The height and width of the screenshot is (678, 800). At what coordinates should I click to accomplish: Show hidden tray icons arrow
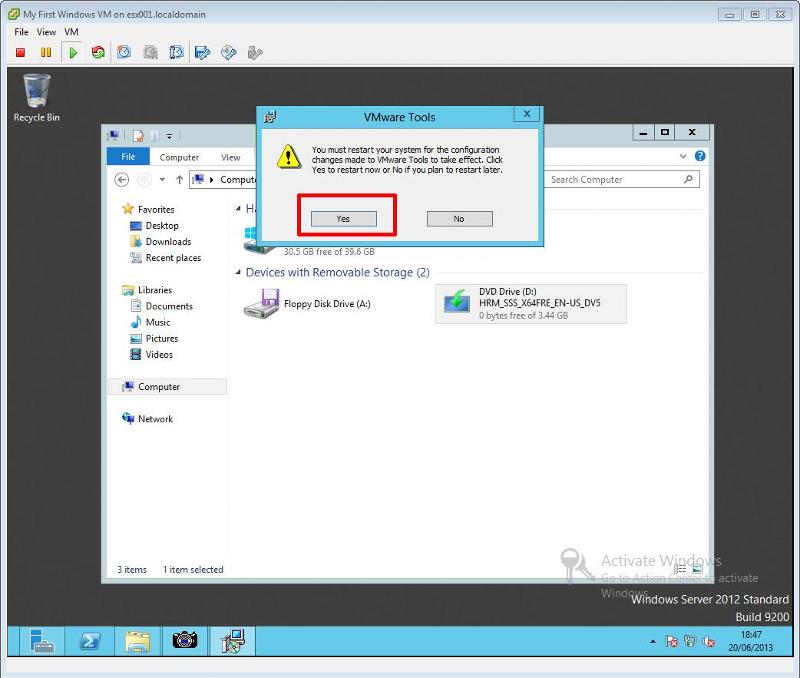pos(653,641)
